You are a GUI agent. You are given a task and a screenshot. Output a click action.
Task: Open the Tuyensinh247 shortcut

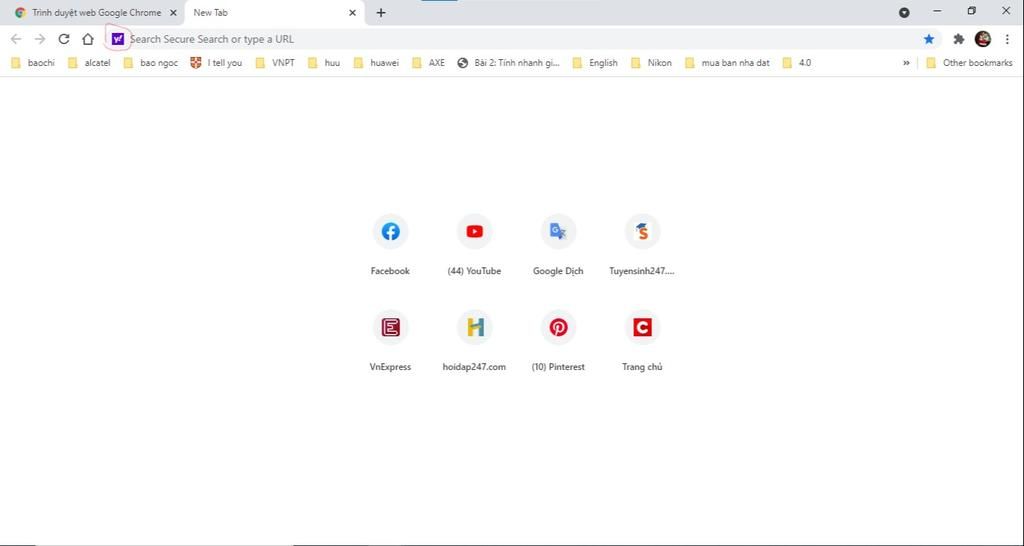pos(642,245)
